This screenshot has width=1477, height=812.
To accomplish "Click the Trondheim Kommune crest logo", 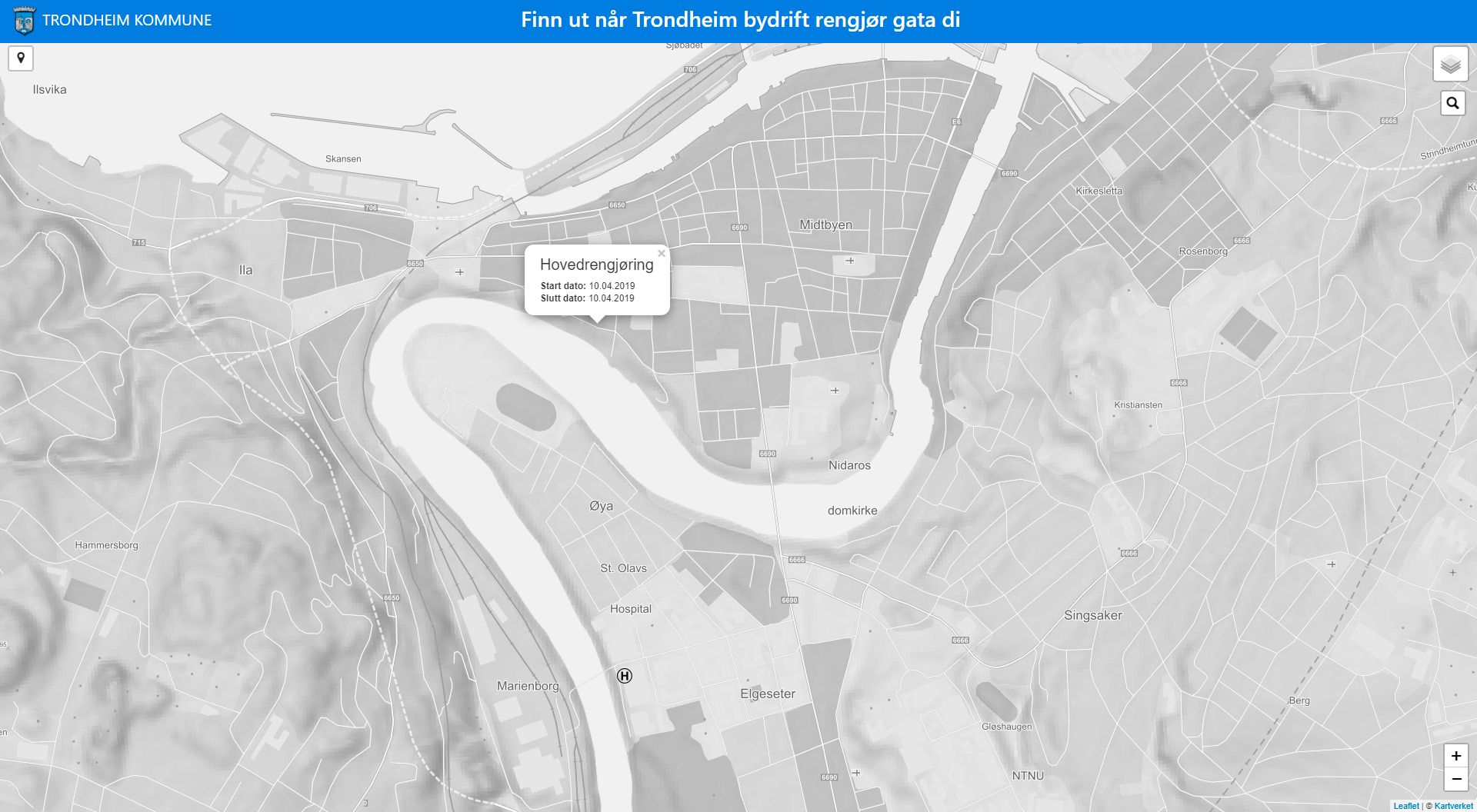I will [x=25, y=21].
